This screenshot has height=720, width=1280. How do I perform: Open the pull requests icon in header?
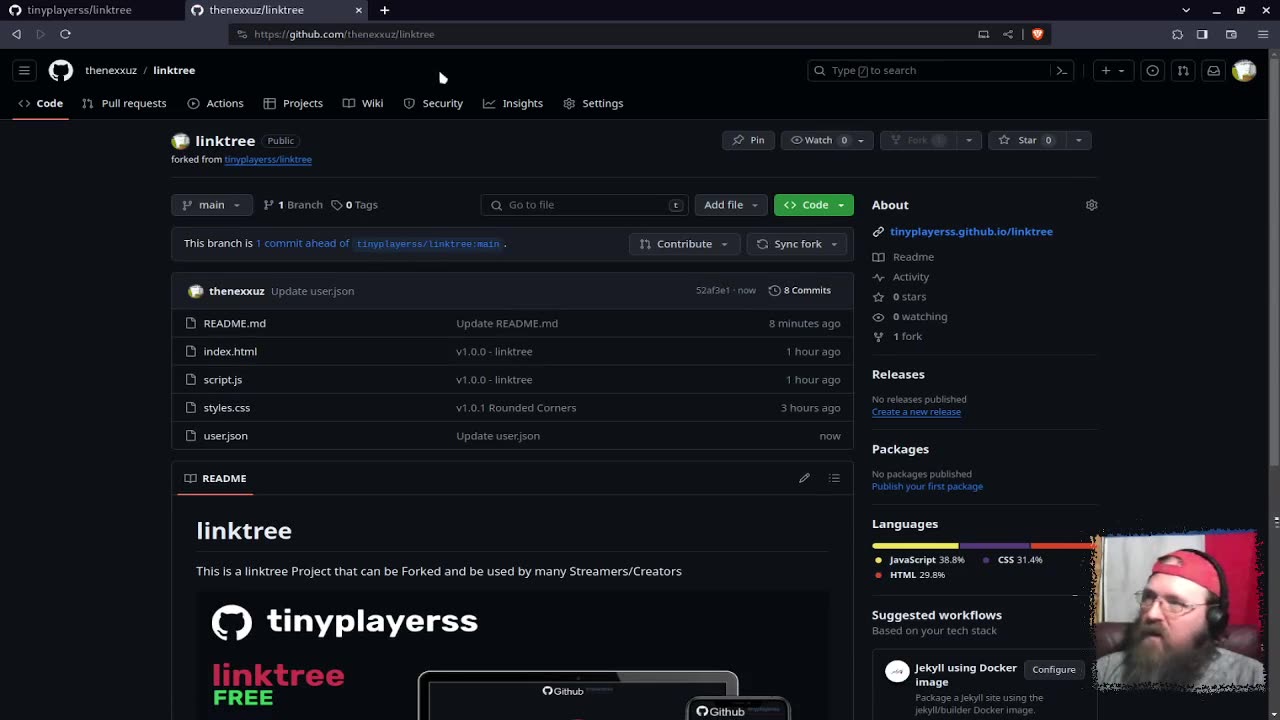tap(1183, 70)
